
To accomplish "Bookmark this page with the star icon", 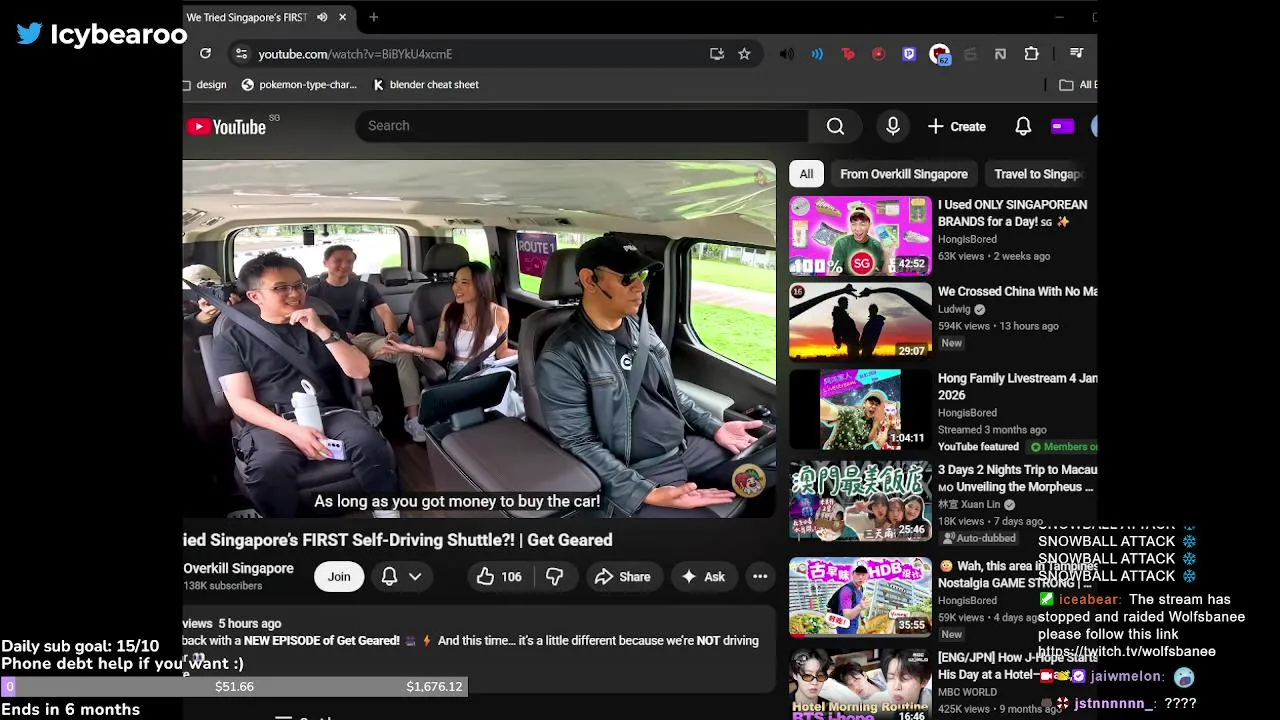I will click(744, 54).
